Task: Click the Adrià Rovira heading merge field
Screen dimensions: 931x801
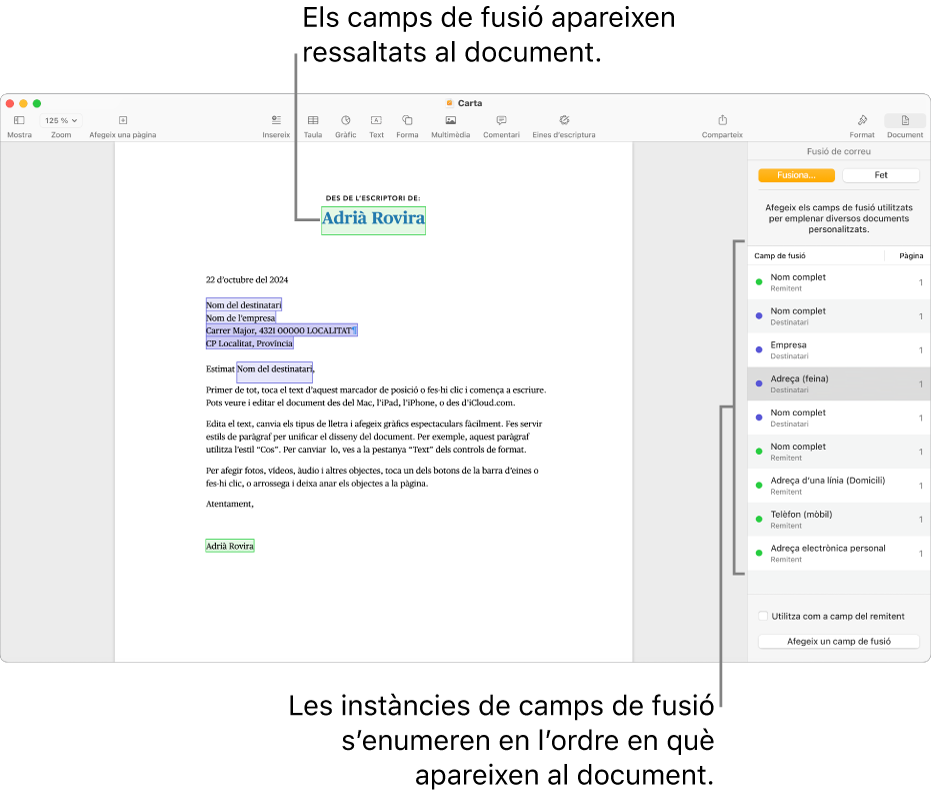Action: pos(373,219)
